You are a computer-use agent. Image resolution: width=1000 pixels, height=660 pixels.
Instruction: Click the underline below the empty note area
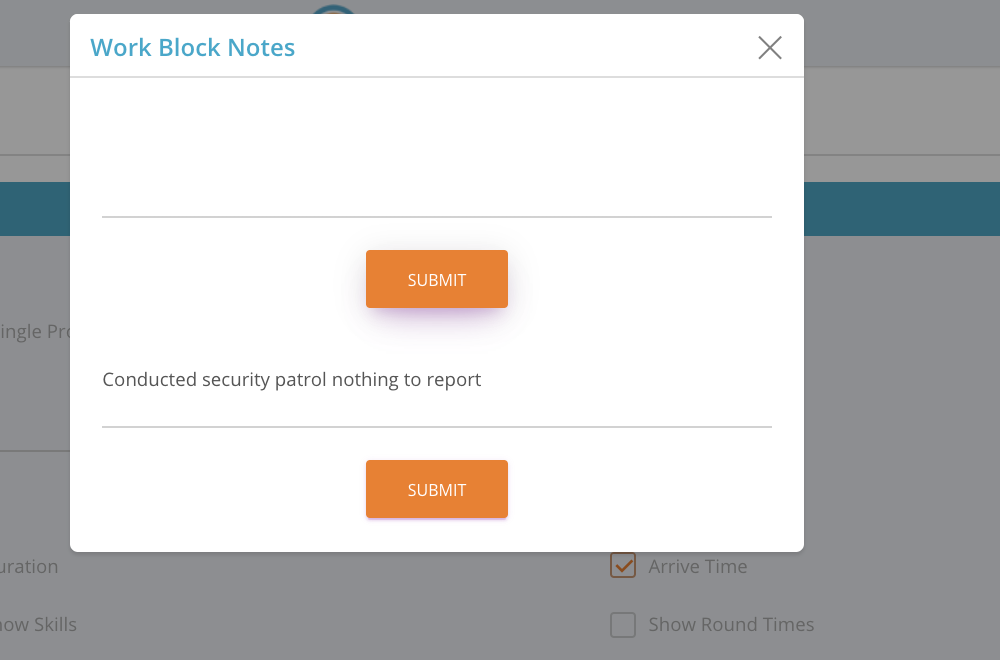436,216
